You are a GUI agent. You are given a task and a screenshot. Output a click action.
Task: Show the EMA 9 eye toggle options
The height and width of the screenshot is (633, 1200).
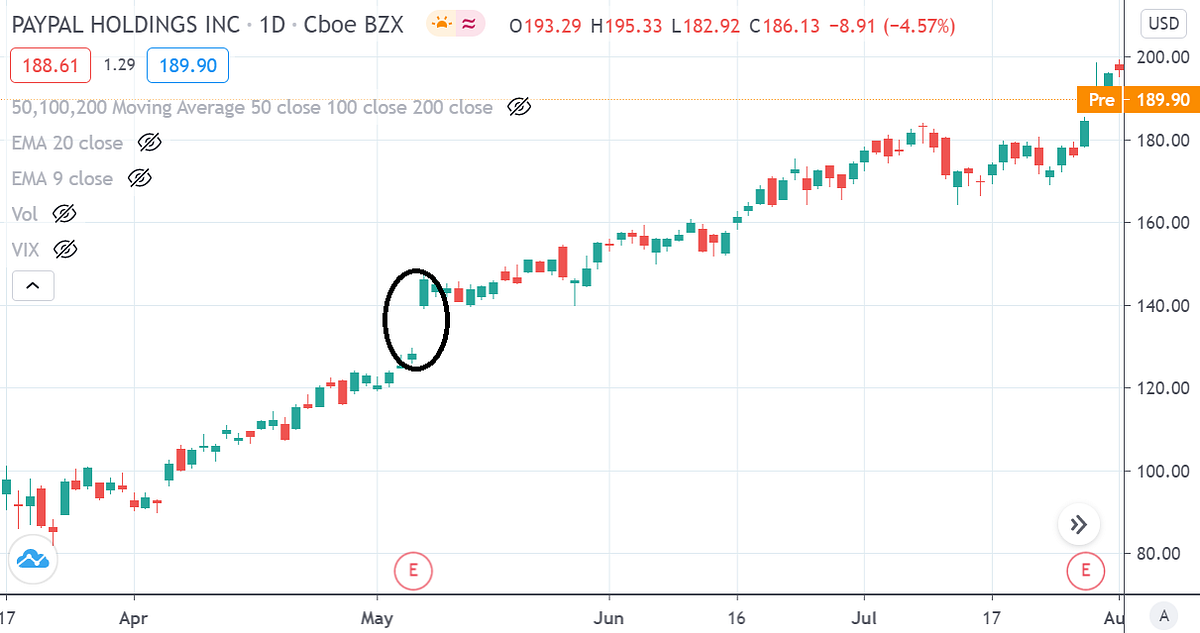coord(140,178)
